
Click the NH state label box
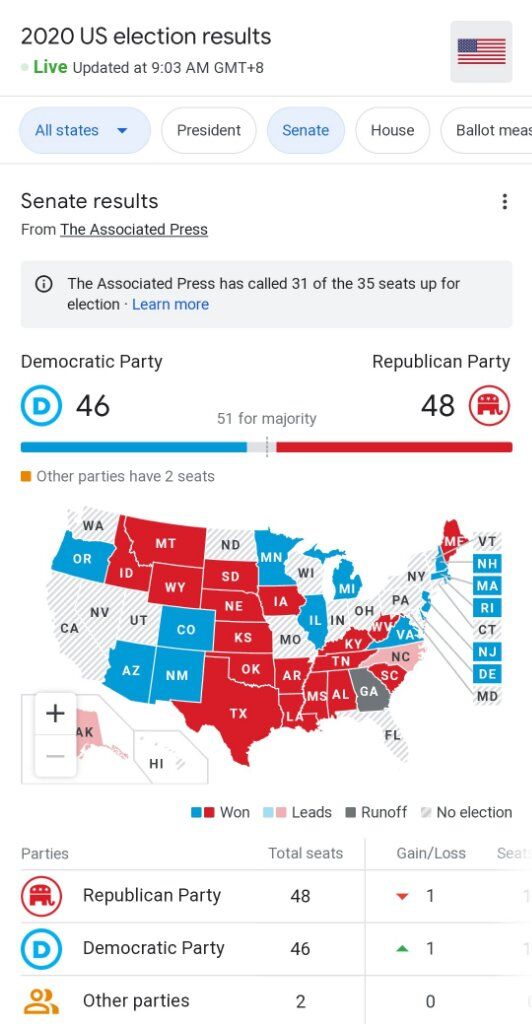[487, 564]
